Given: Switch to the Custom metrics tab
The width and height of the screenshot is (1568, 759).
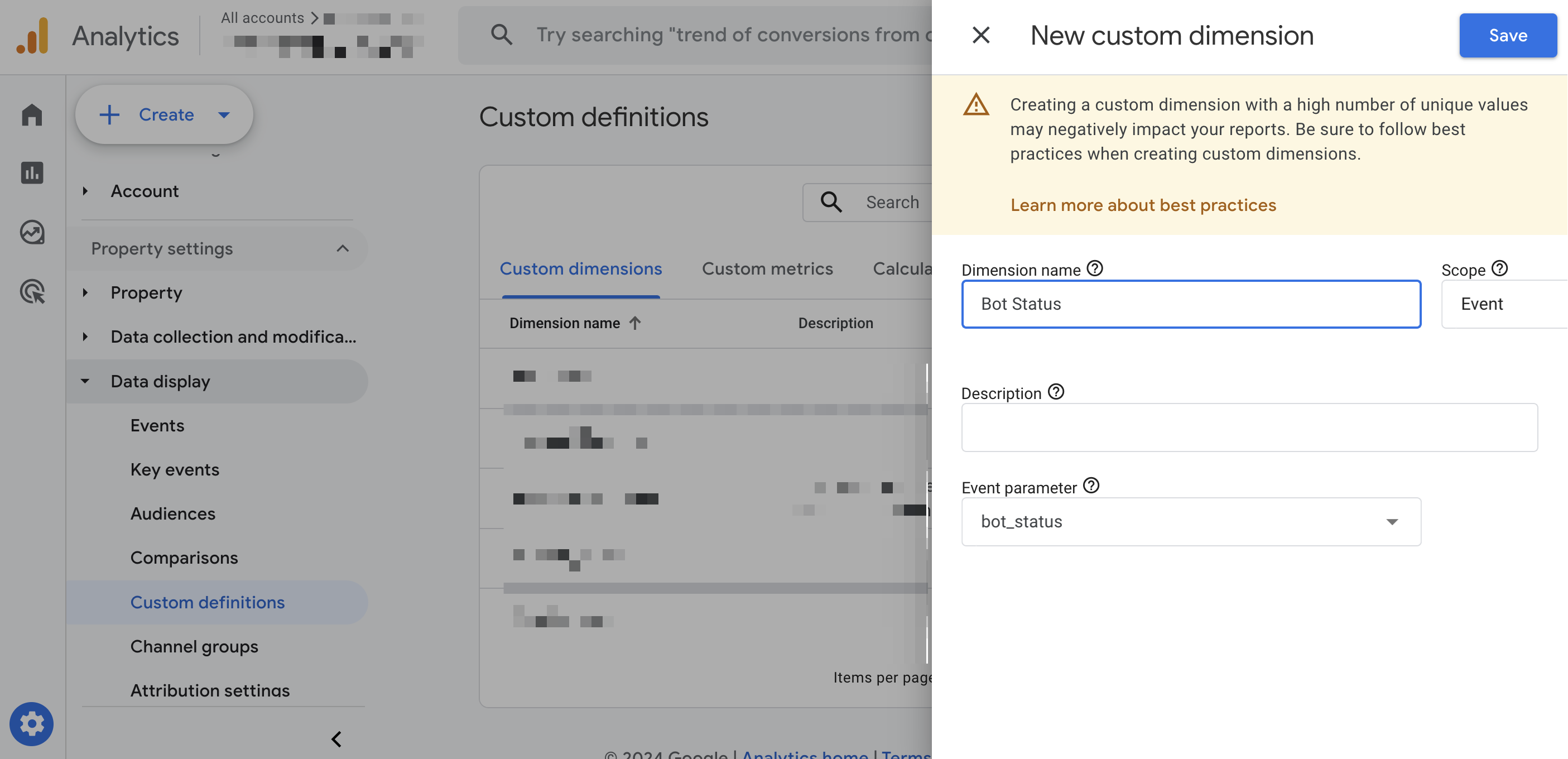Looking at the screenshot, I should (767, 268).
